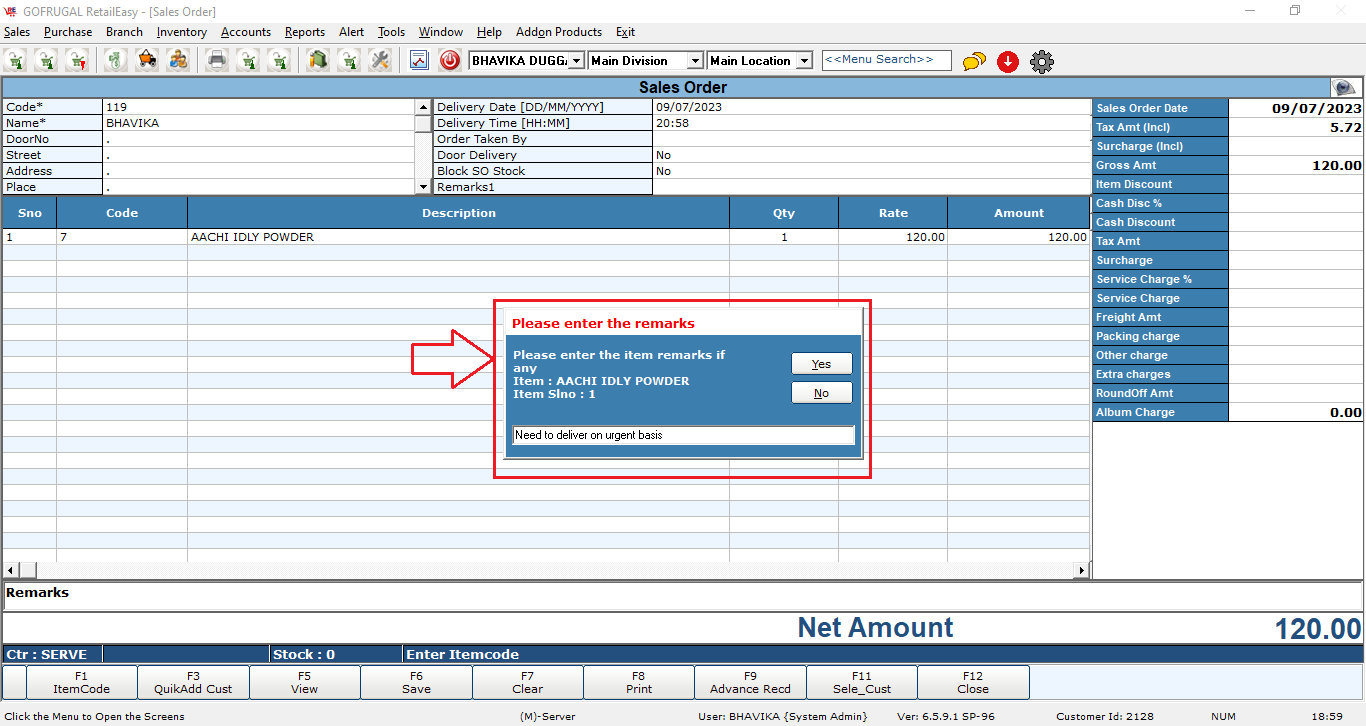Click the red power button icon
Viewport: 1366px width, 726px height.
[x=450, y=61]
